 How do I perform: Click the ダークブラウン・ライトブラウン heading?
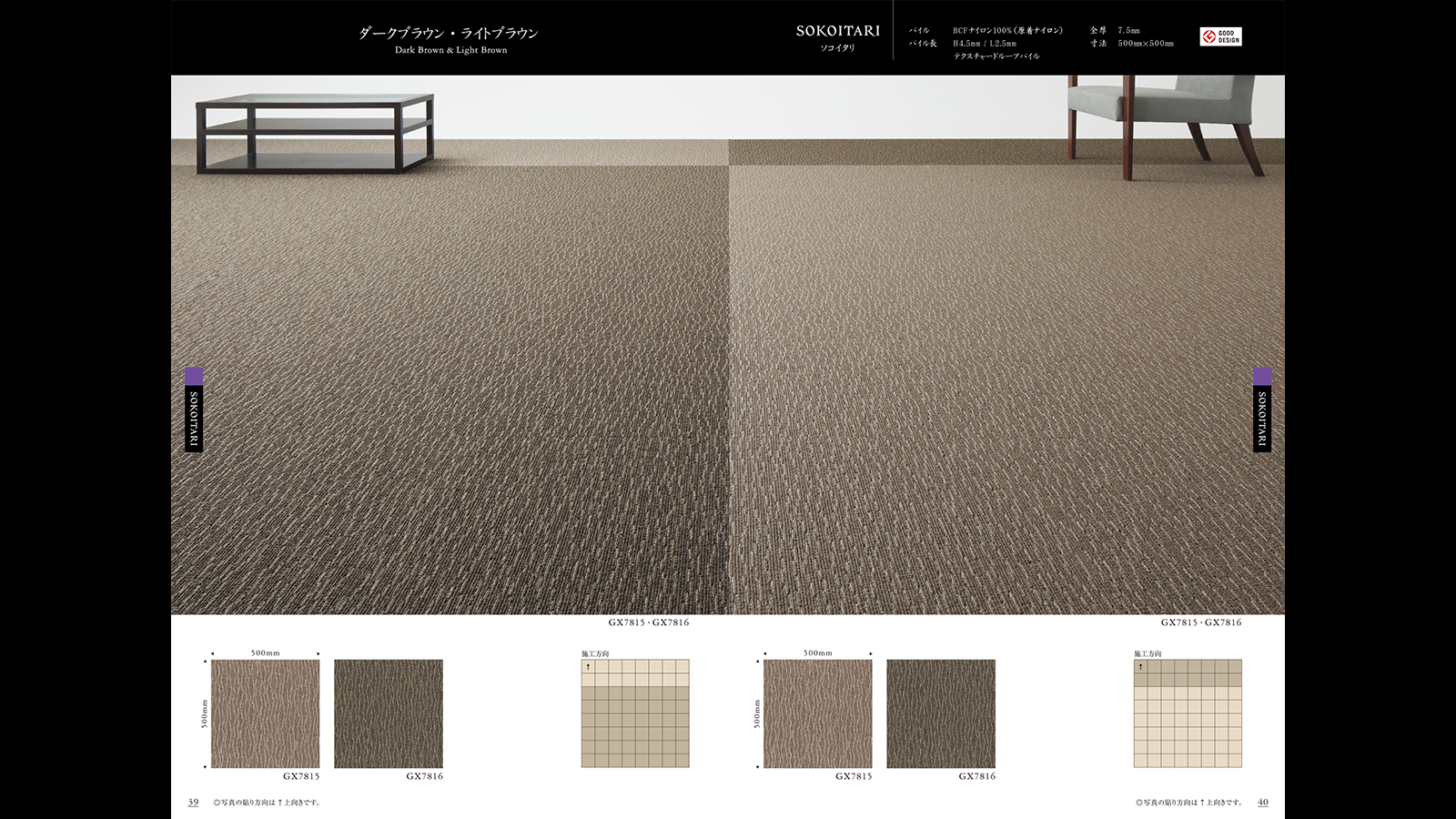(x=448, y=33)
